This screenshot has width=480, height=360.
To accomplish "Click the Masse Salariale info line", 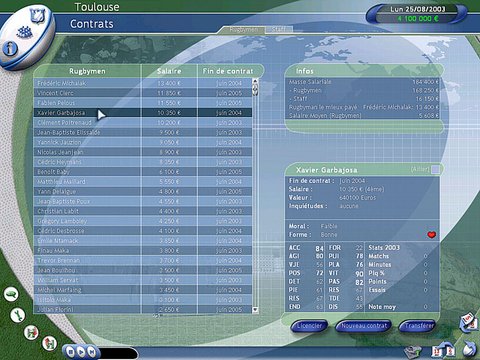I will click(364, 82).
